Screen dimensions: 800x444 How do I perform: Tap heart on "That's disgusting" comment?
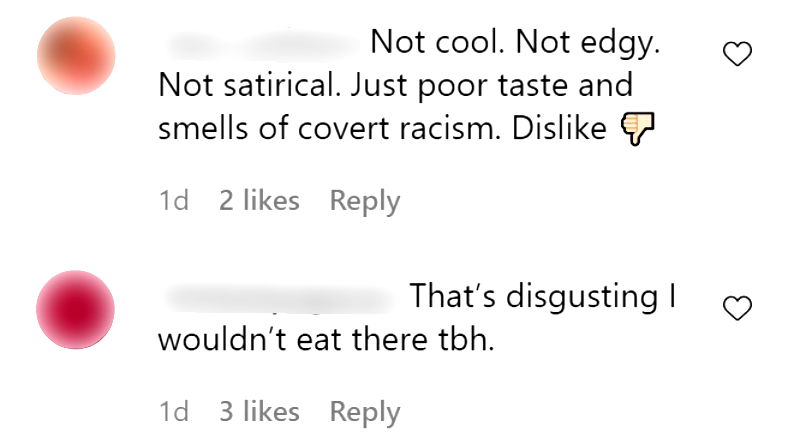coord(737,308)
